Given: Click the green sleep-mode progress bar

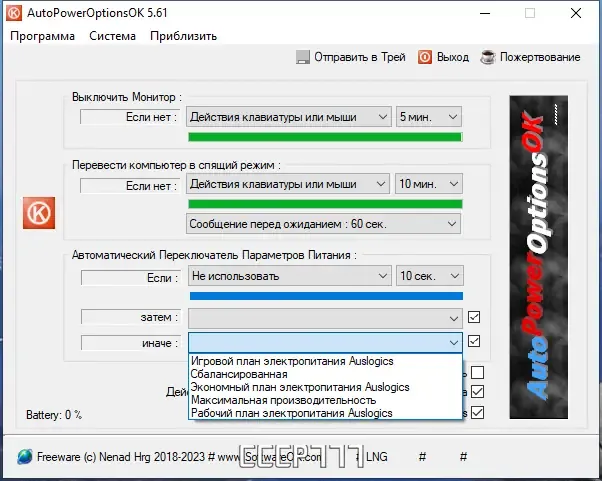Looking at the screenshot, I should click(325, 204).
